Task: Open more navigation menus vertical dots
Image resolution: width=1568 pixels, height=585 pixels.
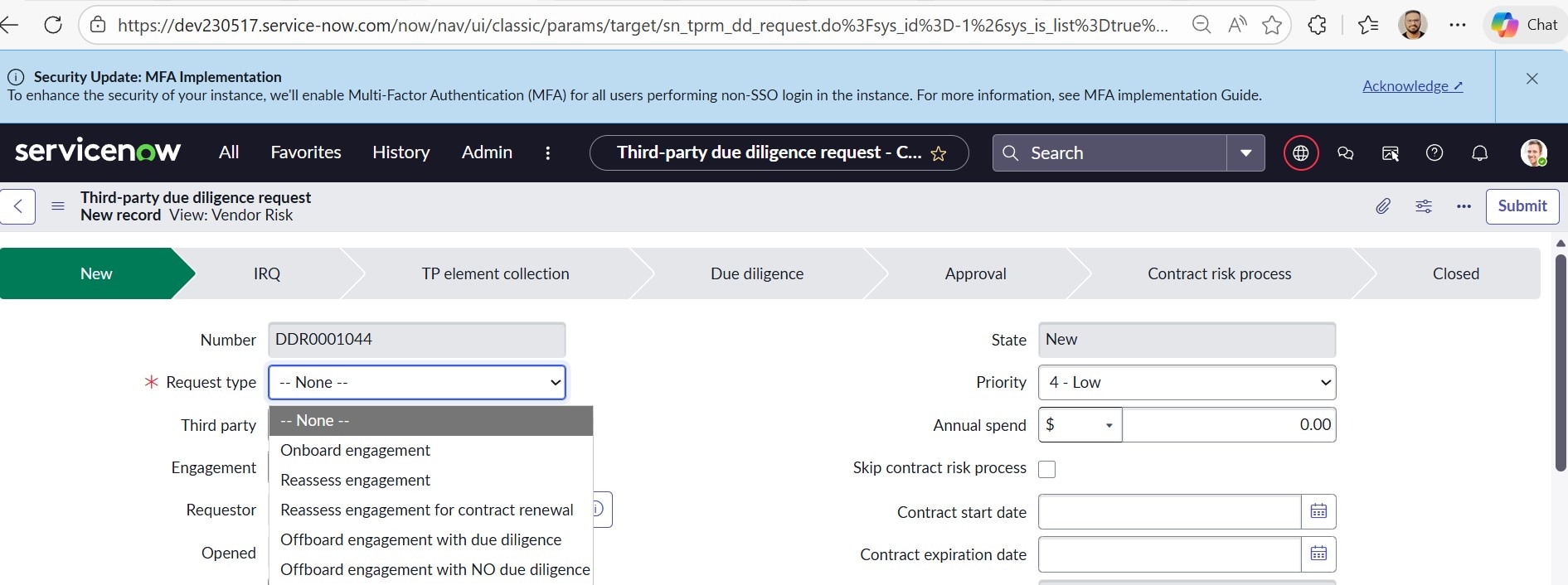Action: (x=547, y=152)
